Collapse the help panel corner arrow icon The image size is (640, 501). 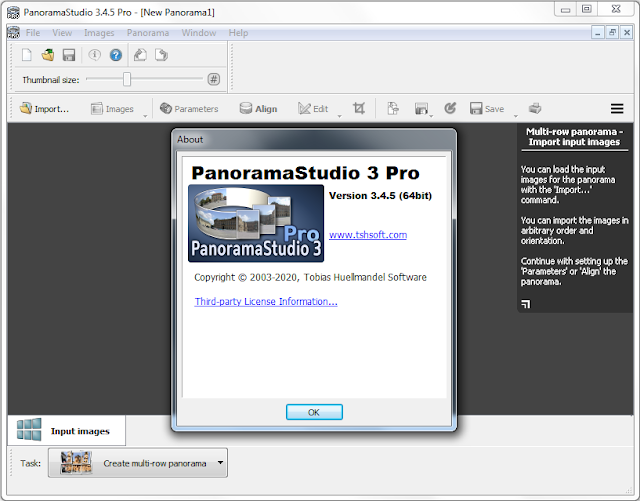(526, 304)
